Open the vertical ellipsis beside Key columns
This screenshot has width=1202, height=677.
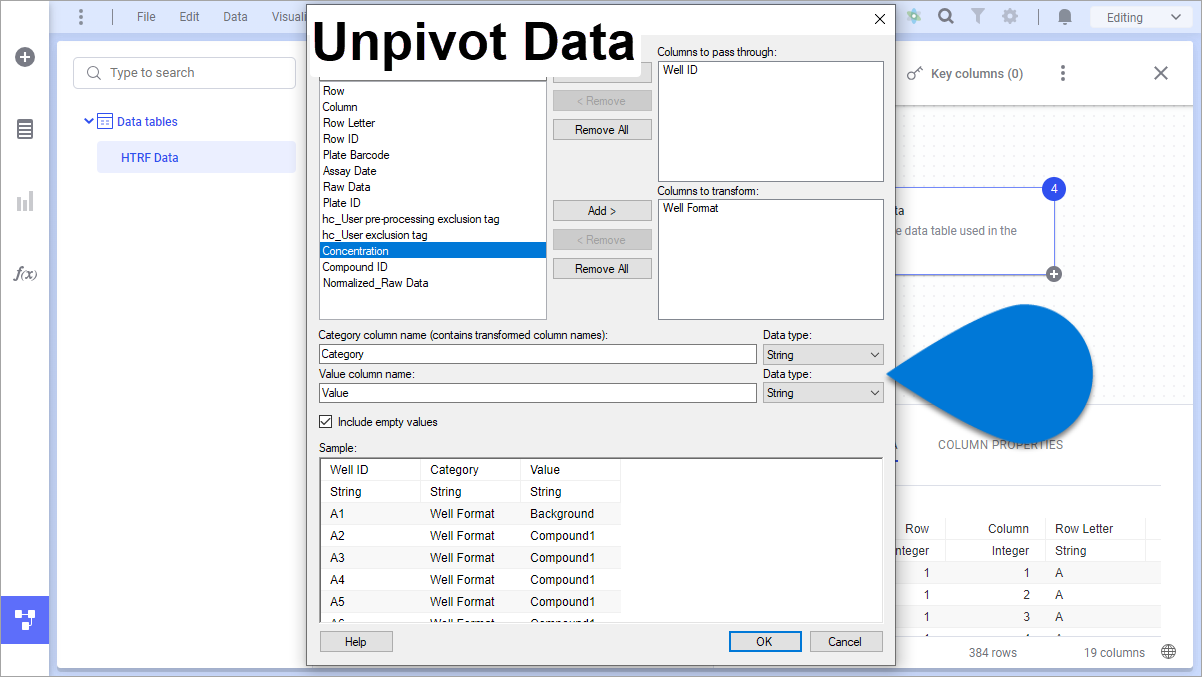click(x=1063, y=73)
